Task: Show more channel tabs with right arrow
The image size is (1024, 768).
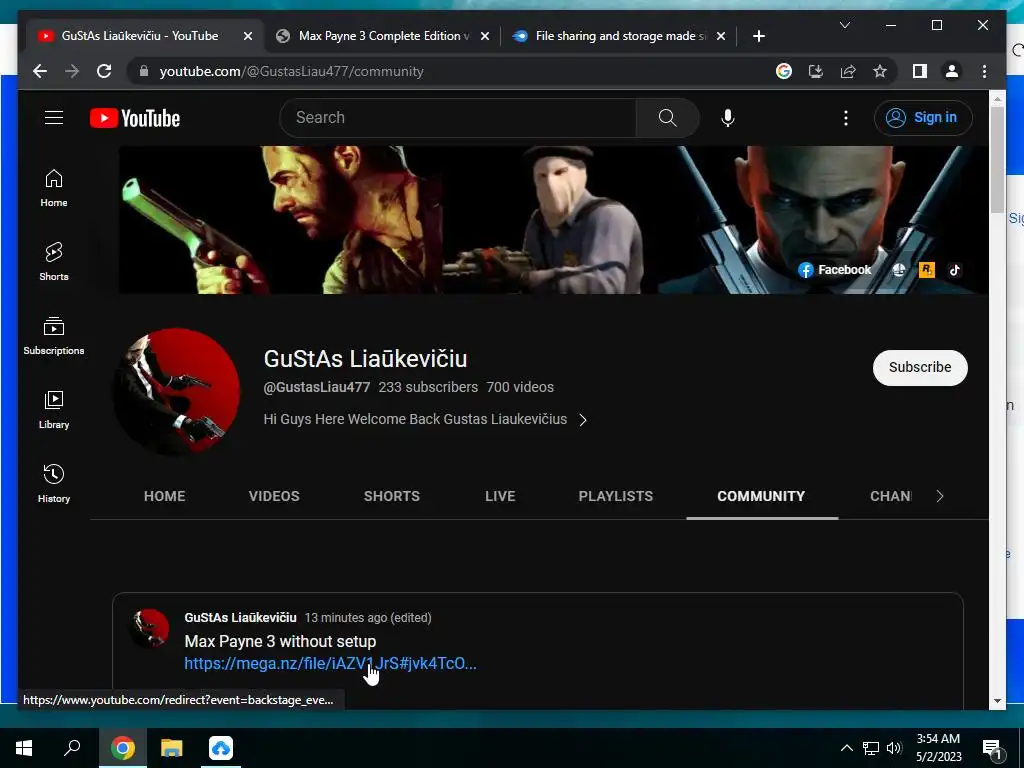Action: (940, 496)
